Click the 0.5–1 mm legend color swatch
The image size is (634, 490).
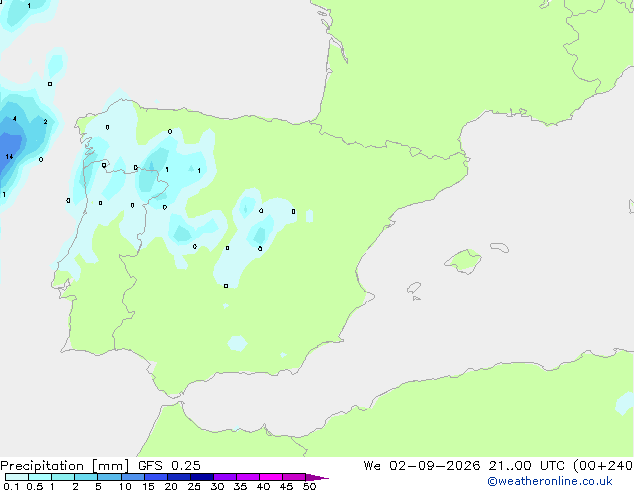pos(40,477)
